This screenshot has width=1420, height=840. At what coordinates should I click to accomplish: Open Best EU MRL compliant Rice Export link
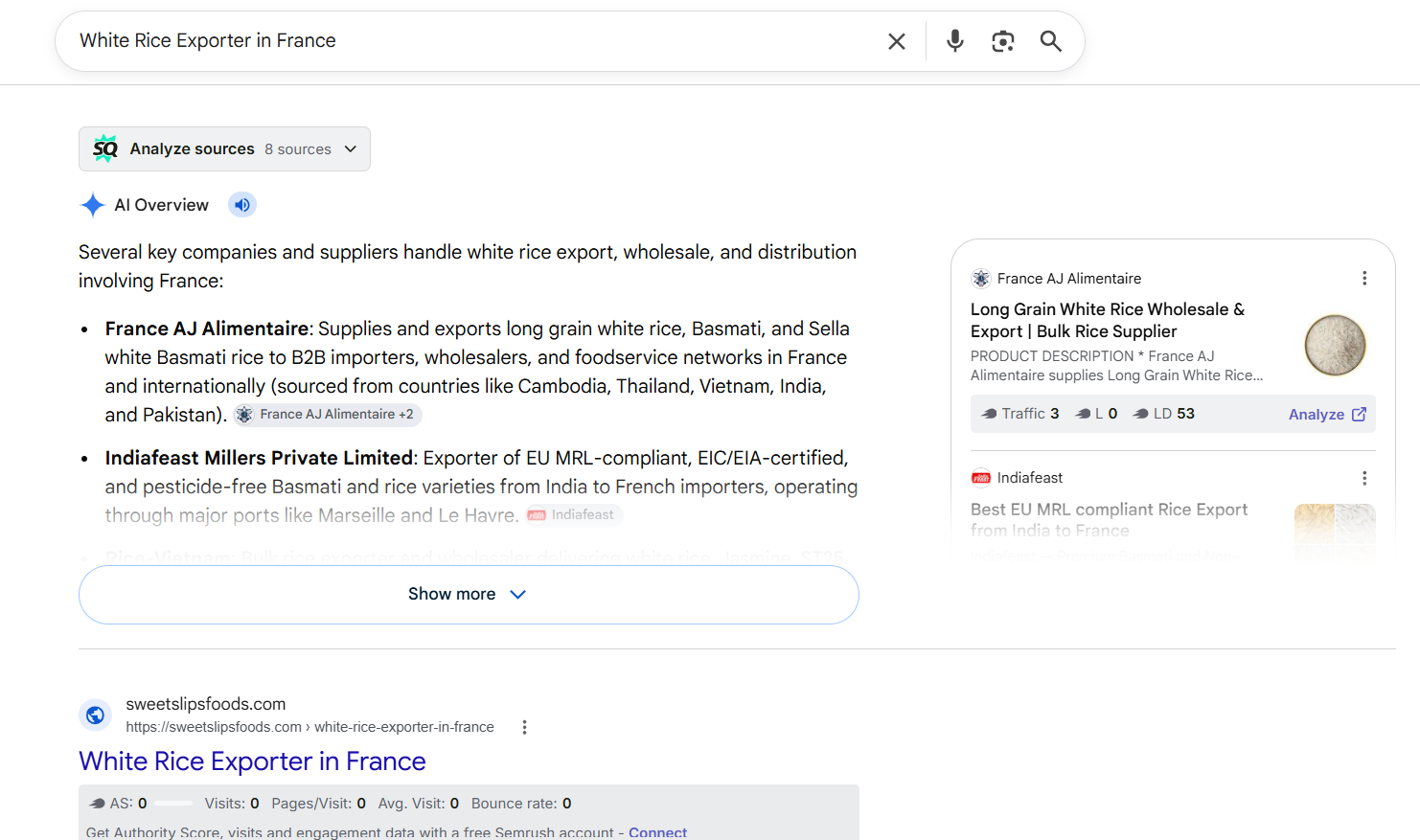pos(1109,519)
